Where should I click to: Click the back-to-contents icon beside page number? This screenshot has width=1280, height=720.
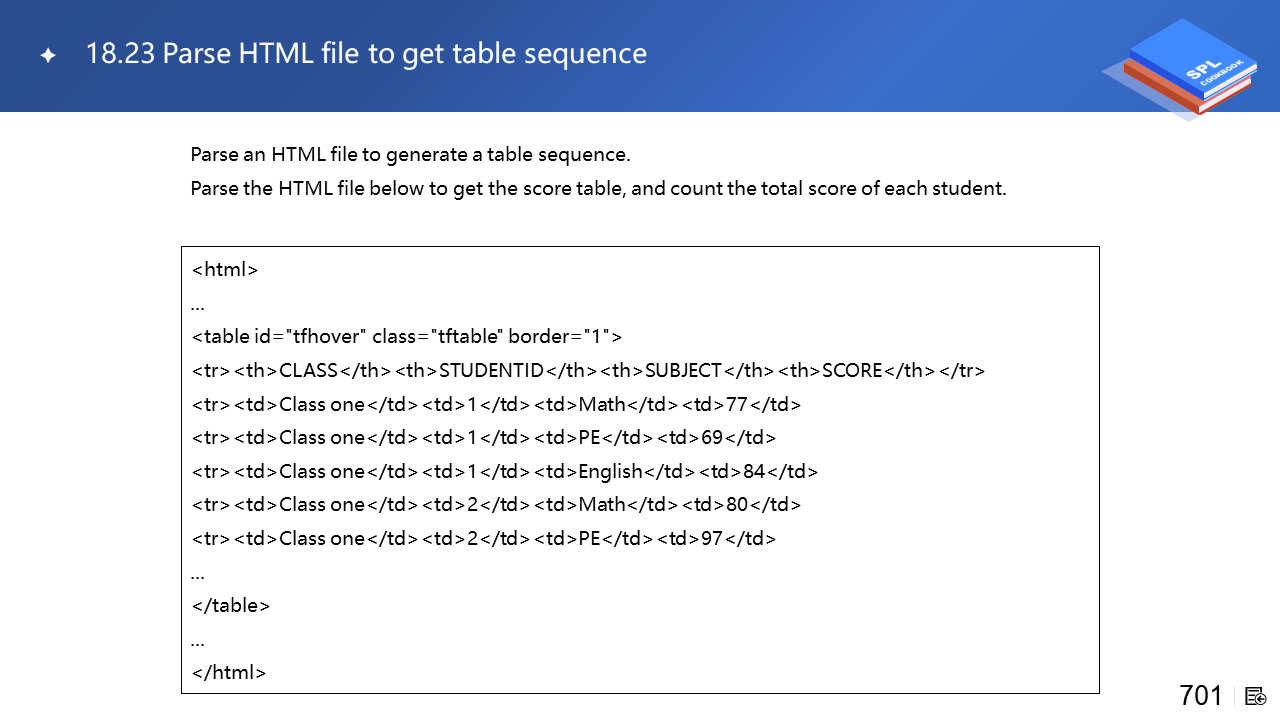pos(1256,696)
